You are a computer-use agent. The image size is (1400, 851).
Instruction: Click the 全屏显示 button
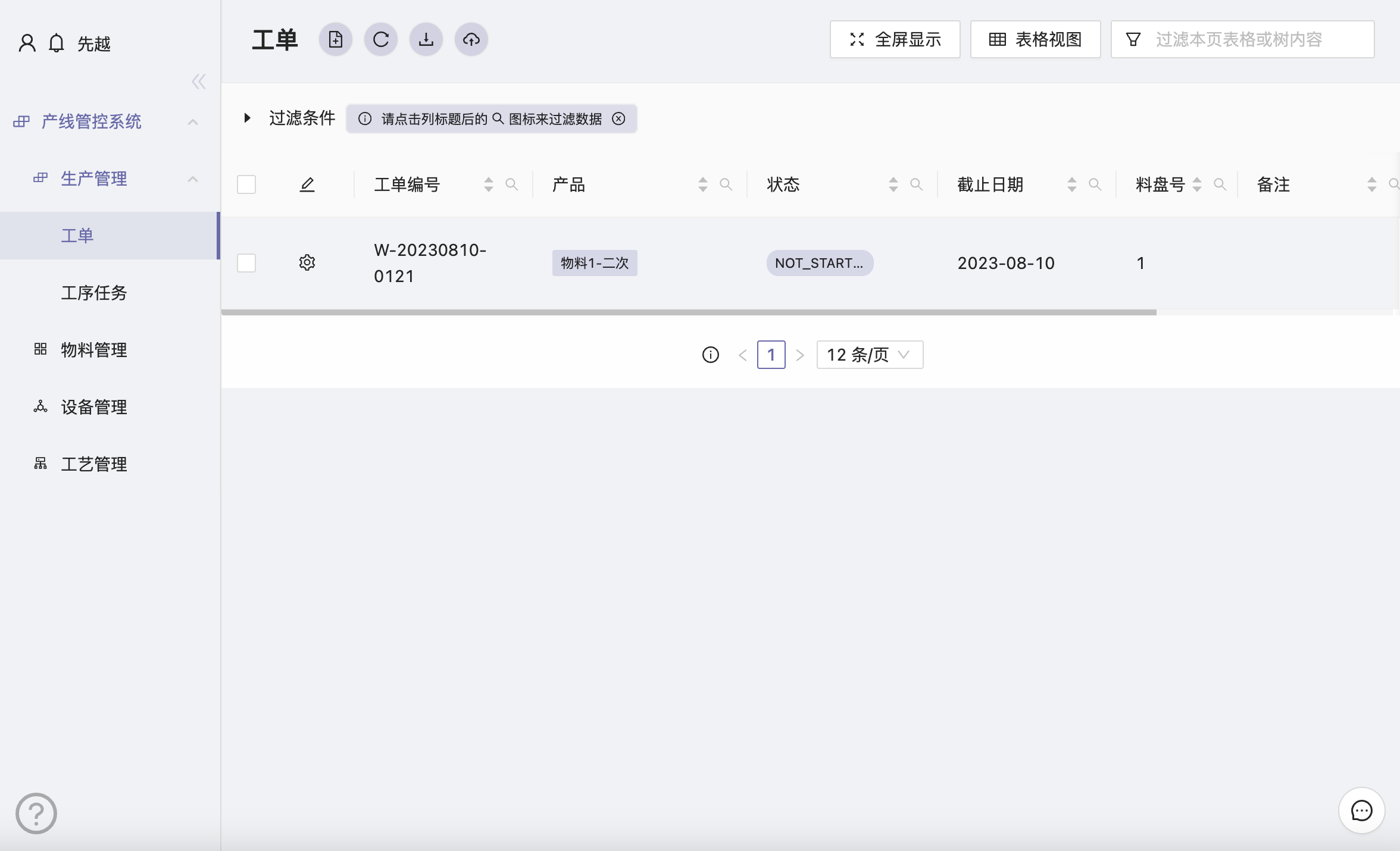(895, 40)
